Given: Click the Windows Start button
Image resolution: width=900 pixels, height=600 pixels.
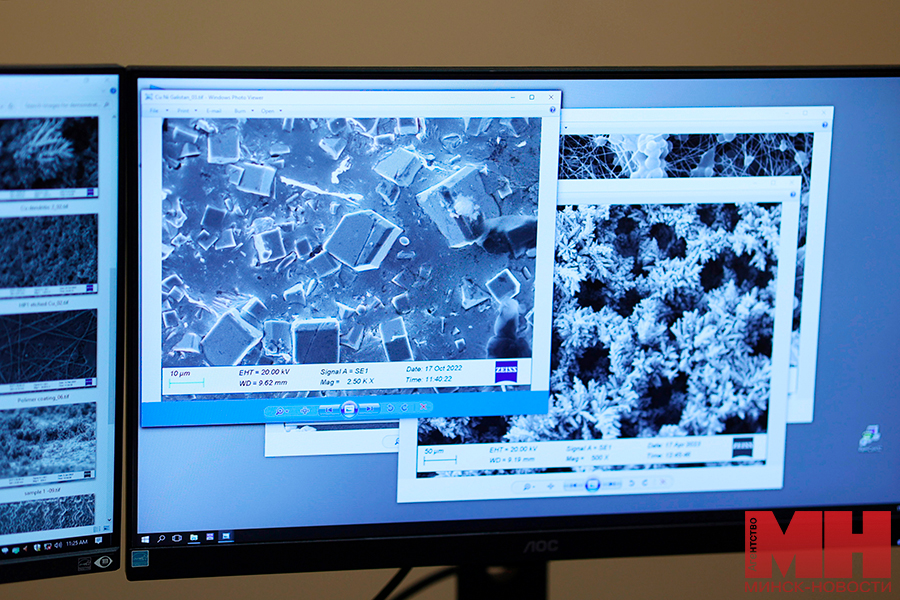Looking at the screenshot, I should pyautogui.click(x=146, y=538).
